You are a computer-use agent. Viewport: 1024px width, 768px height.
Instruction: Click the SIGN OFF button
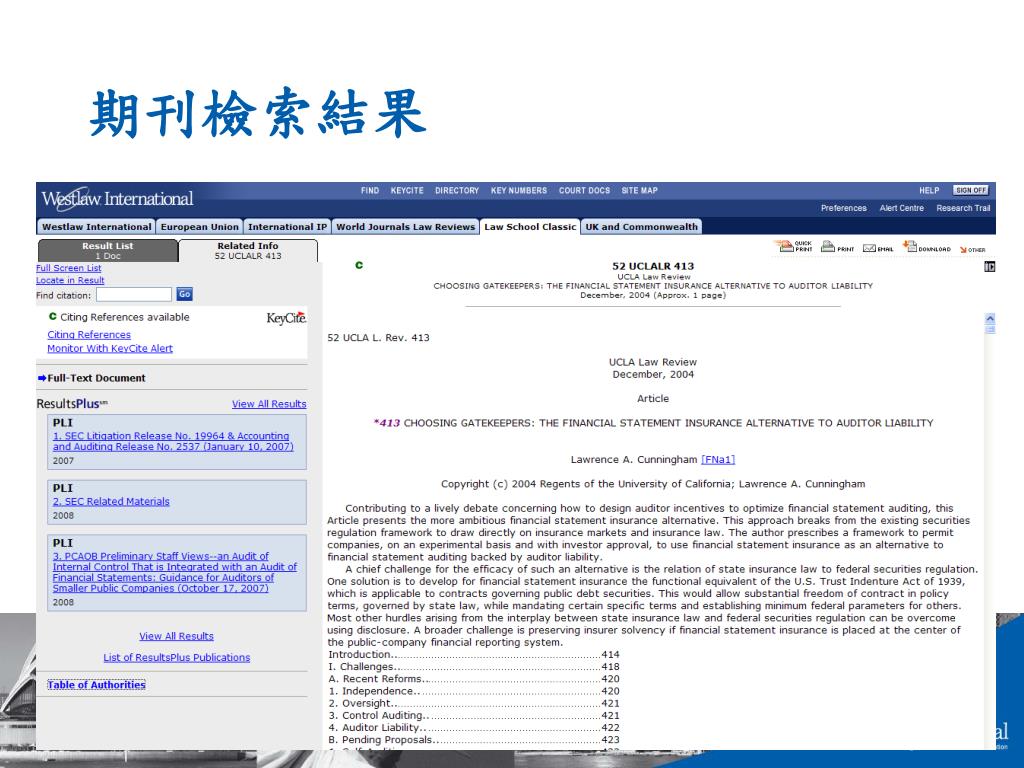[970, 190]
